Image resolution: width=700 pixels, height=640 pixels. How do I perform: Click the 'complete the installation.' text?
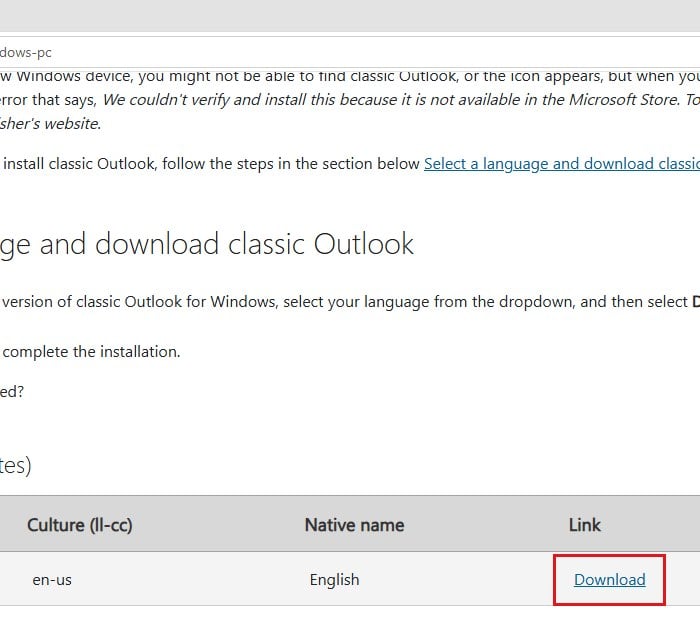coord(92,352)
